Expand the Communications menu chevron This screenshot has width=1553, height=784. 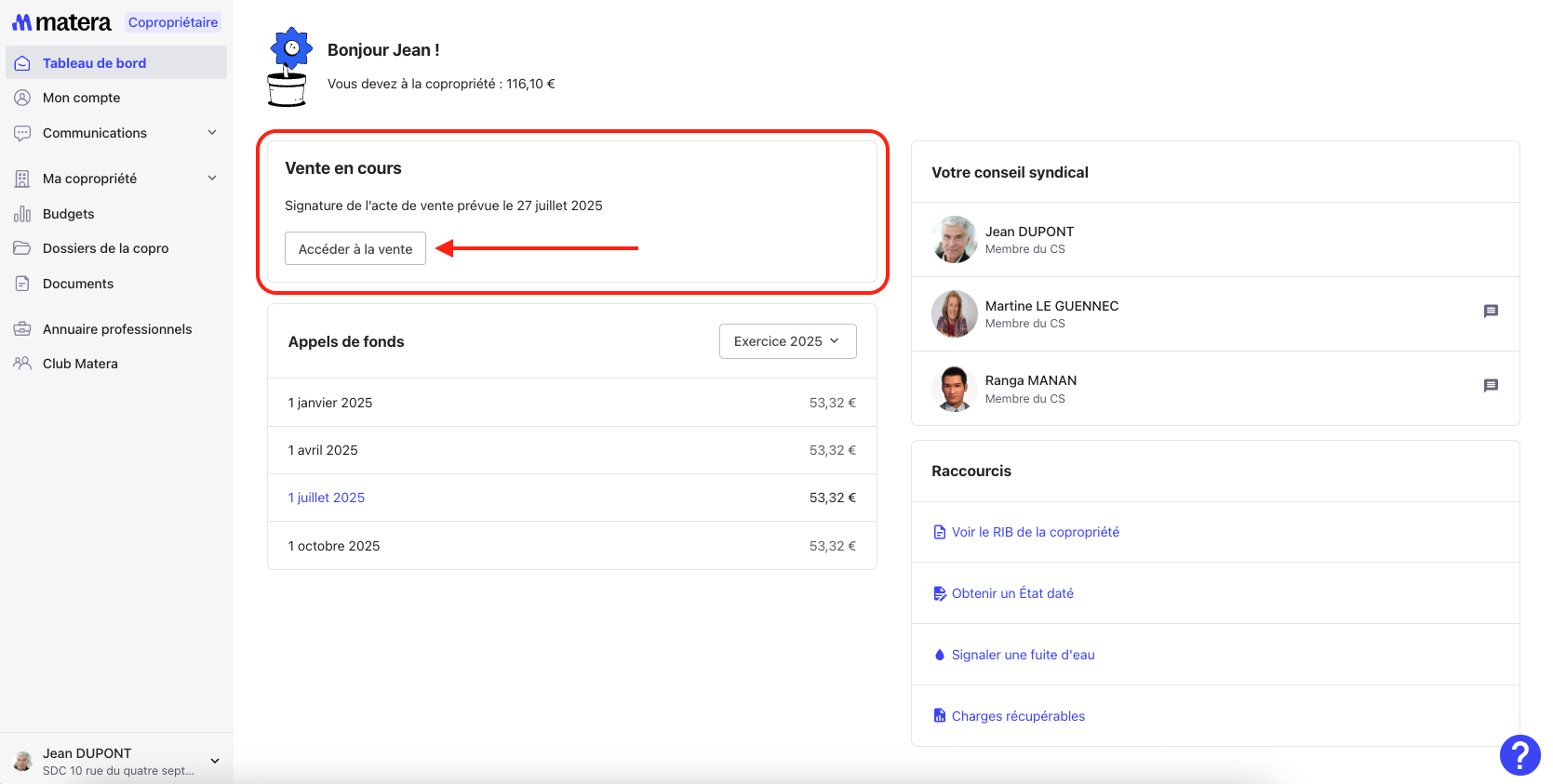point(212,133)
